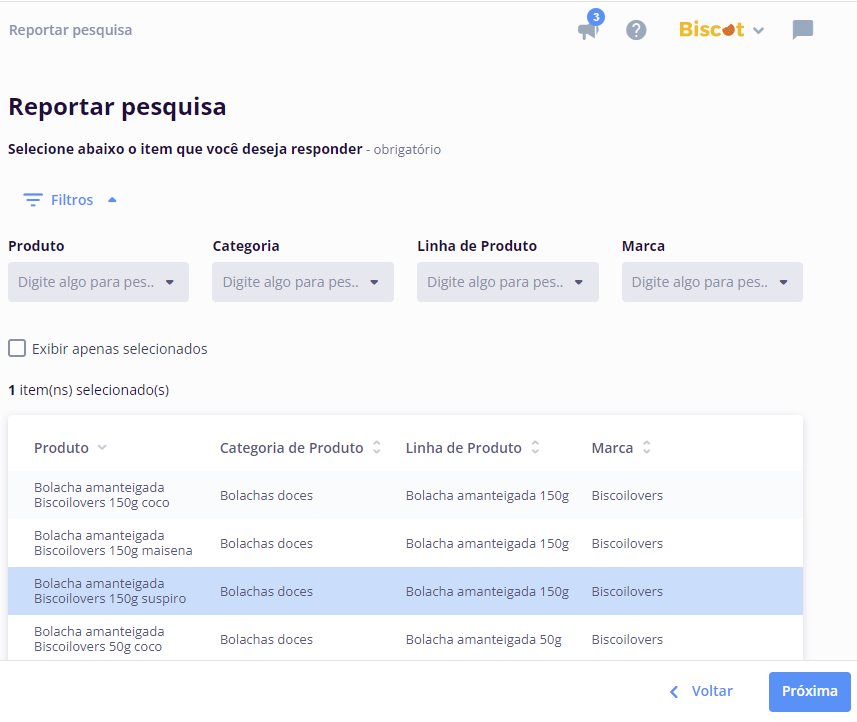857x722 pixels.
Task: Click the Reportar pesquisa breadcrumb
Action: point(71,30)
